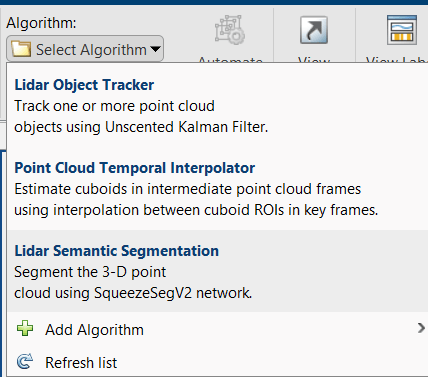Click the Automate gear-grid icon

(230, 30)
